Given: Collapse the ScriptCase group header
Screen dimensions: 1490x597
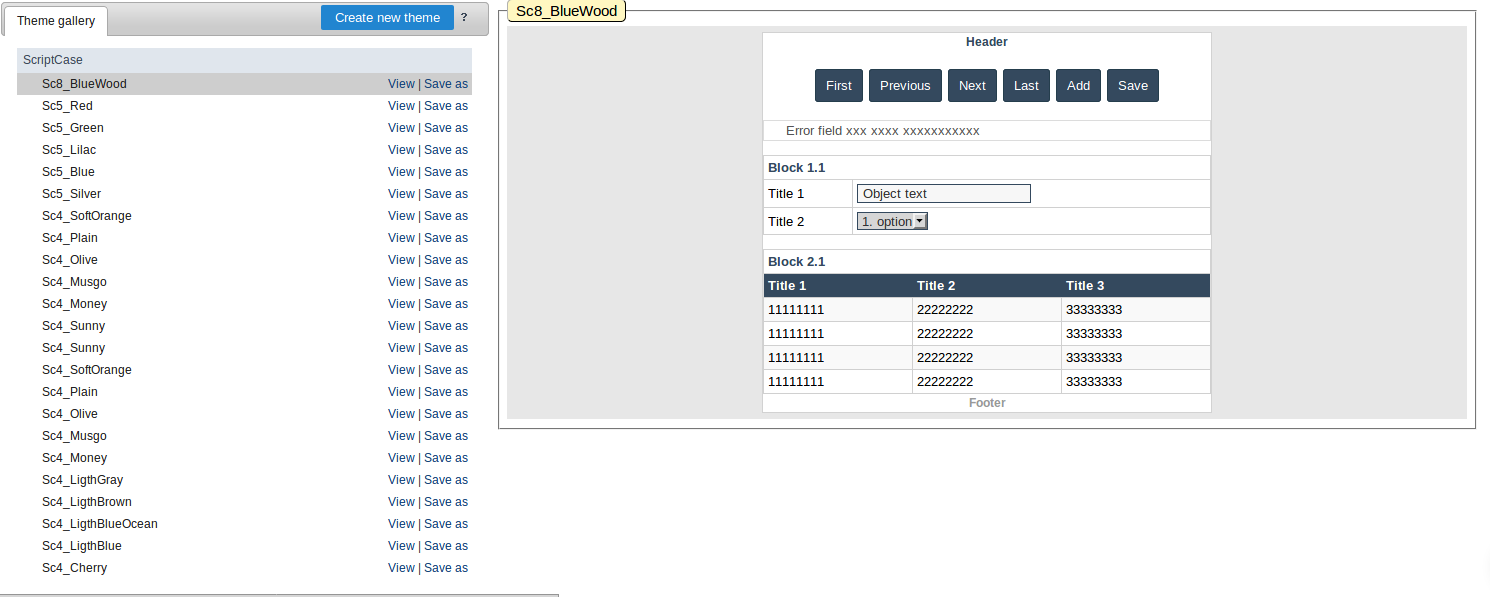Looking at the screenshot, I should pyautogui.click(x=53, y=60).
